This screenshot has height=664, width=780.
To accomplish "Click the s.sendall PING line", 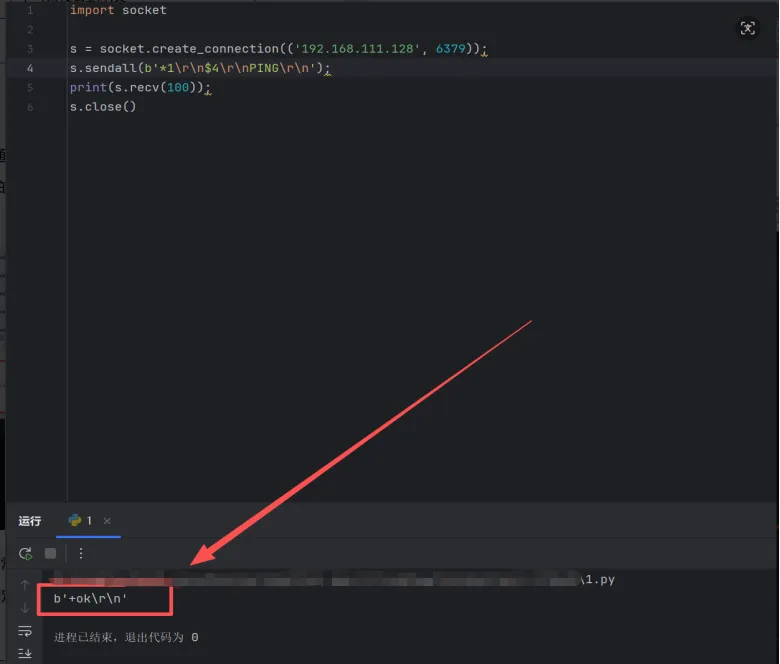I will pos(200,68).
